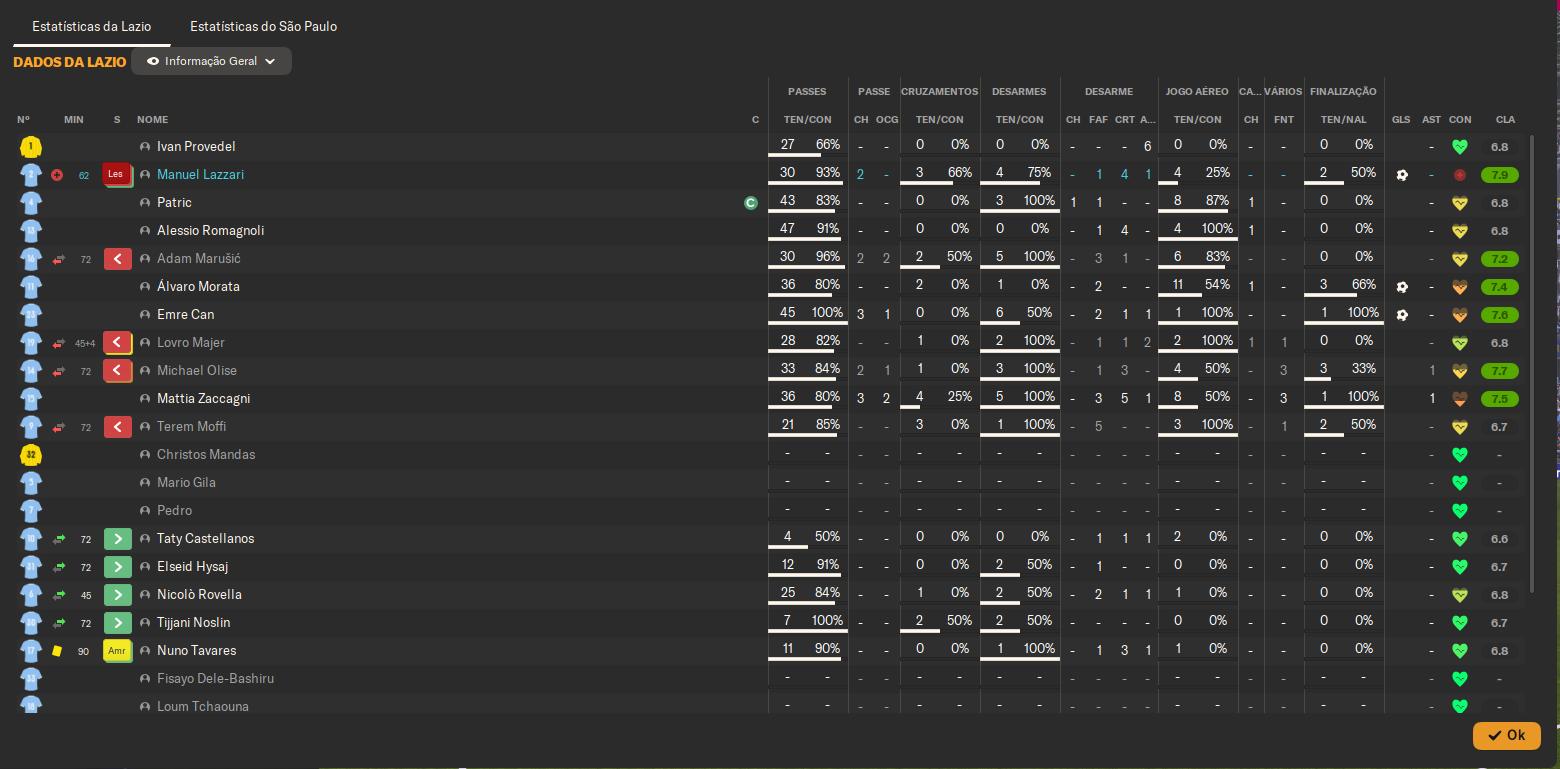Image resolution: width=1560 pixels, height=769 pixels.
Task: Open the Informação Geral view dropdown
Action: (211, 61)
